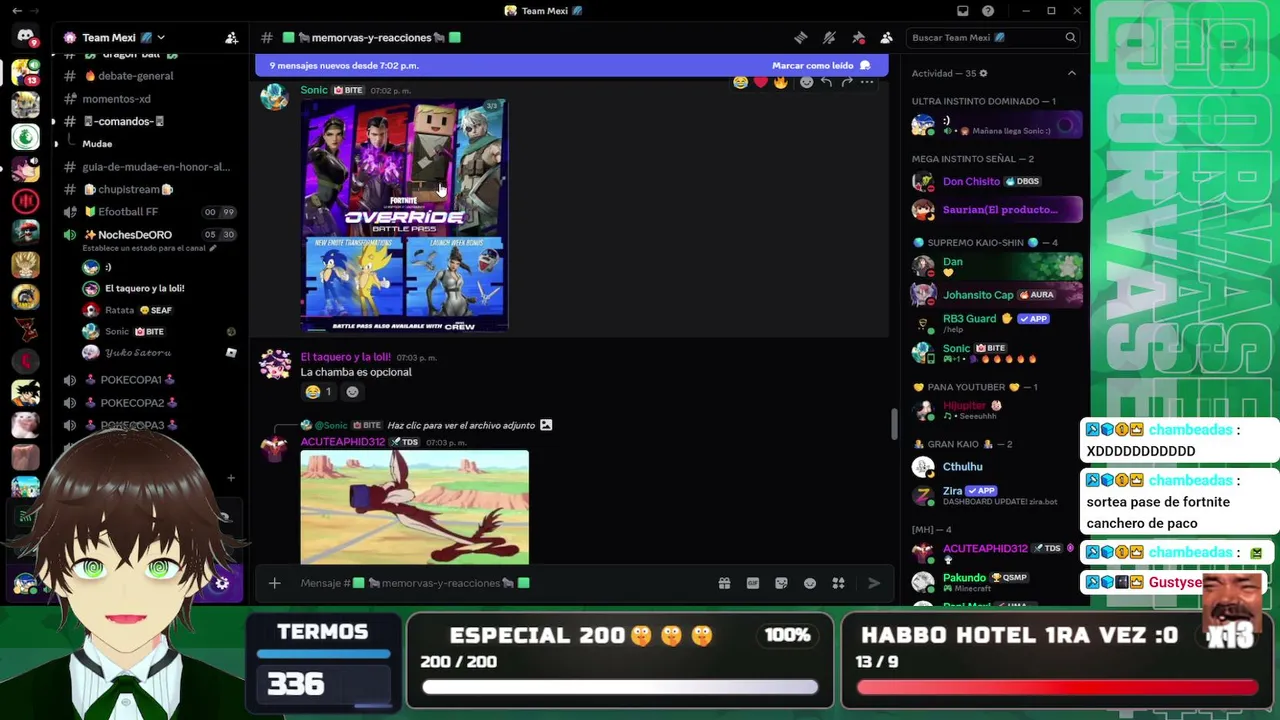Click Sonic's username on the Fortnite message
1280x720 pixels.
(x=314, y=90)
